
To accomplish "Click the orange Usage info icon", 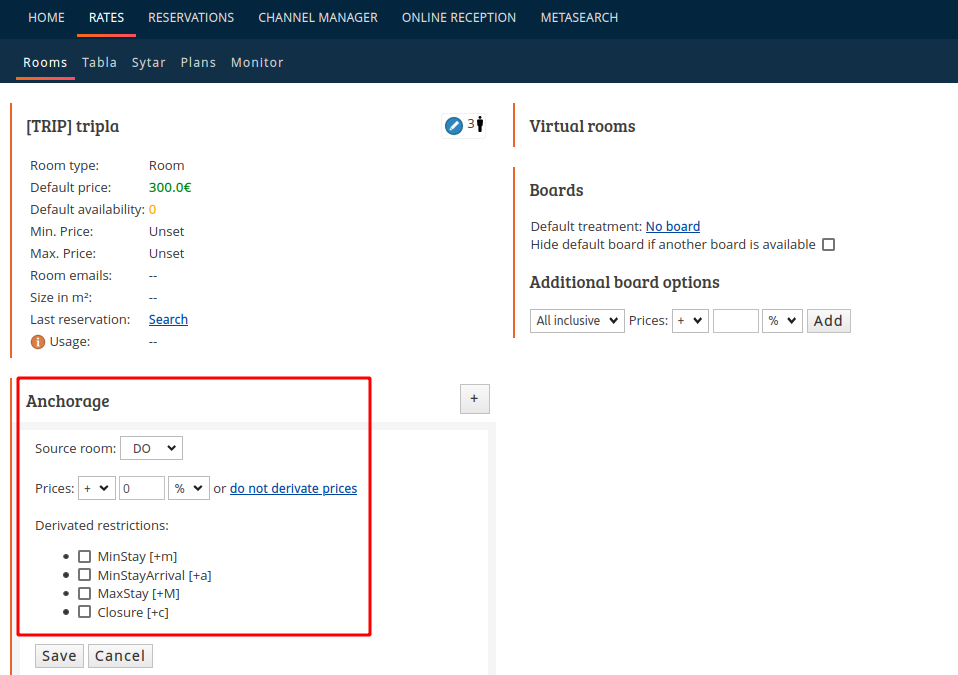I will (38, 341).
